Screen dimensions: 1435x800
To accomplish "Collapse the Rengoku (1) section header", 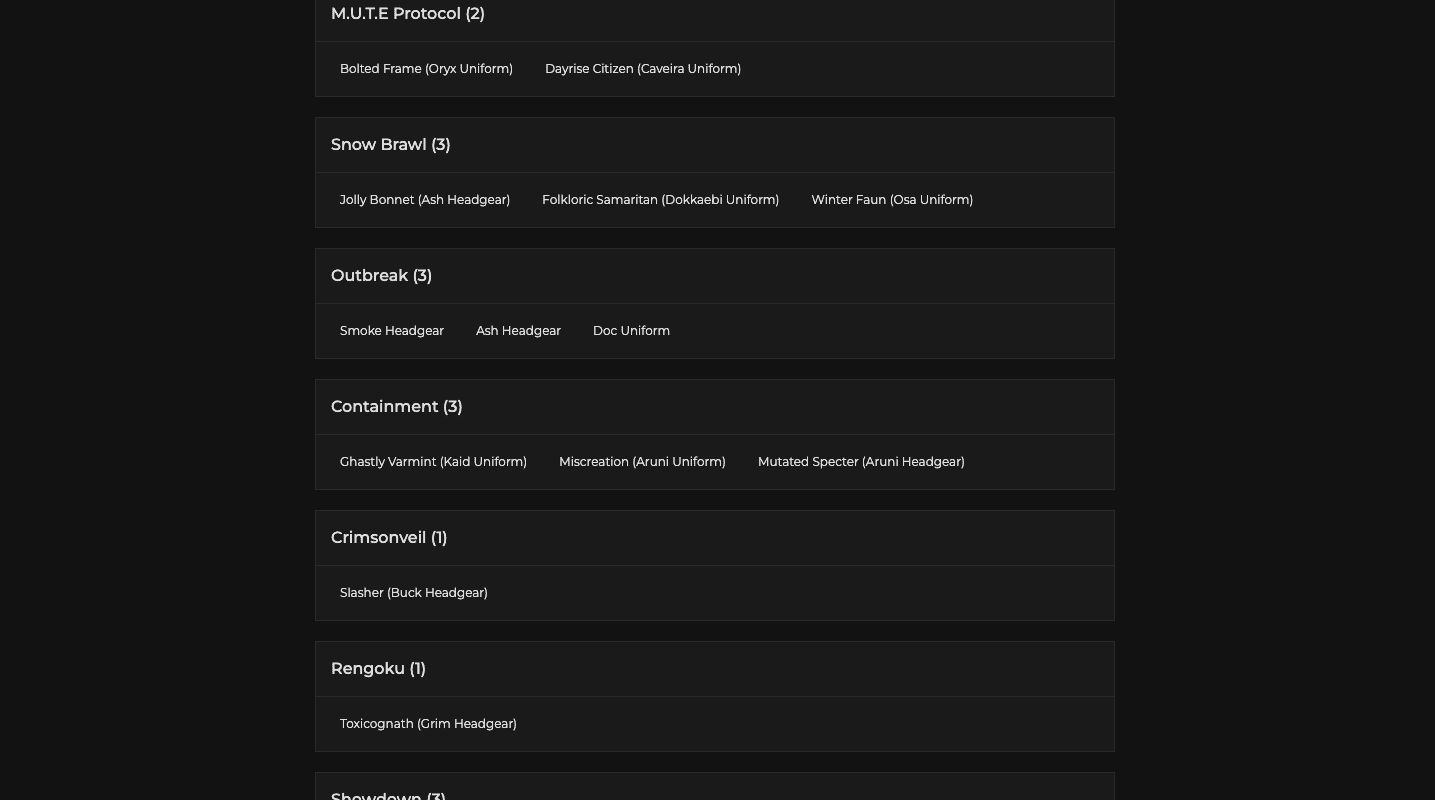I will (379, 669).
